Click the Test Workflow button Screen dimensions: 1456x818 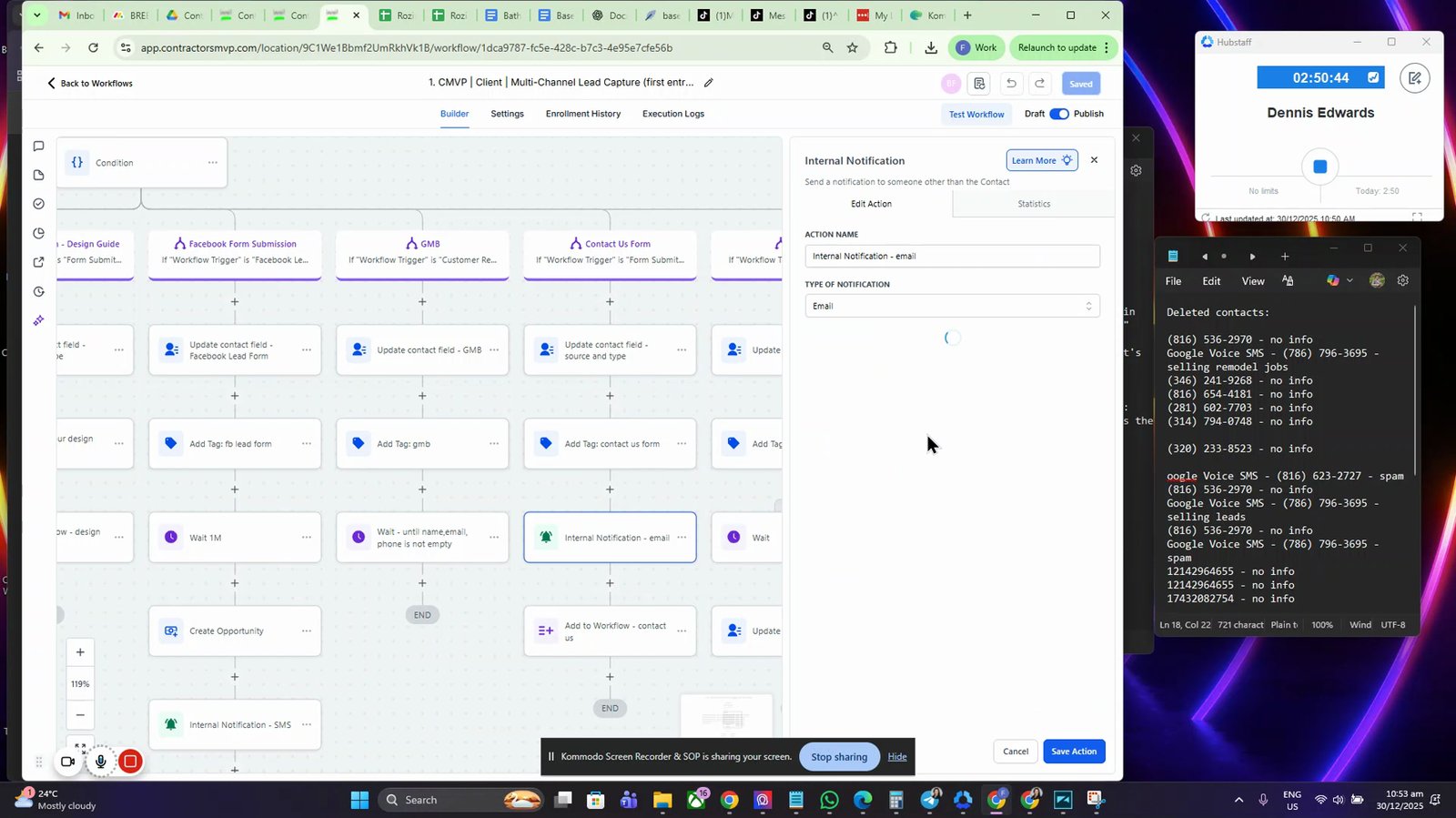pos(976,115)
